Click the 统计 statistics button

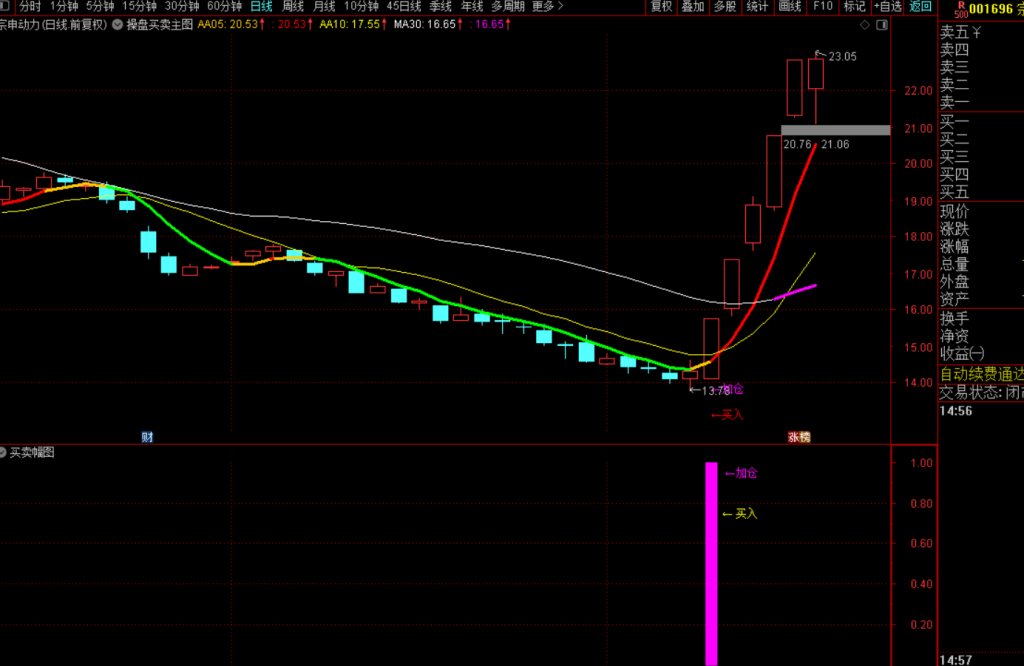757,7
